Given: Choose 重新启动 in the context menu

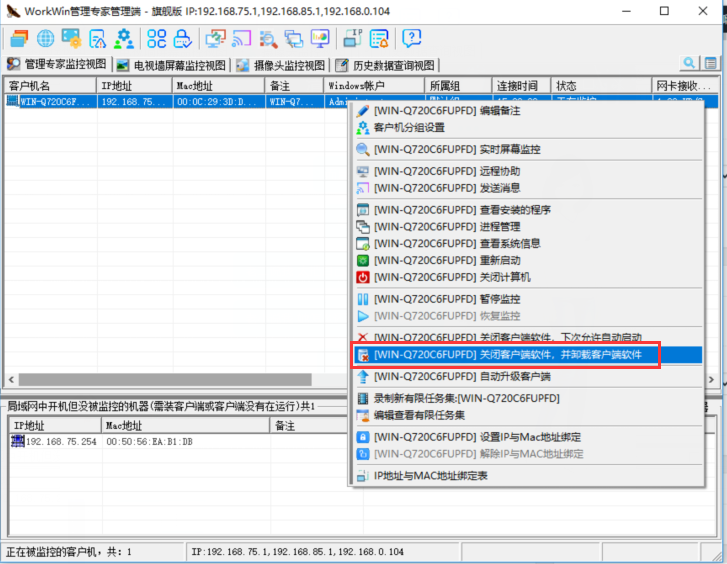Looking at the screenshot, I should (x=527, y=260).
